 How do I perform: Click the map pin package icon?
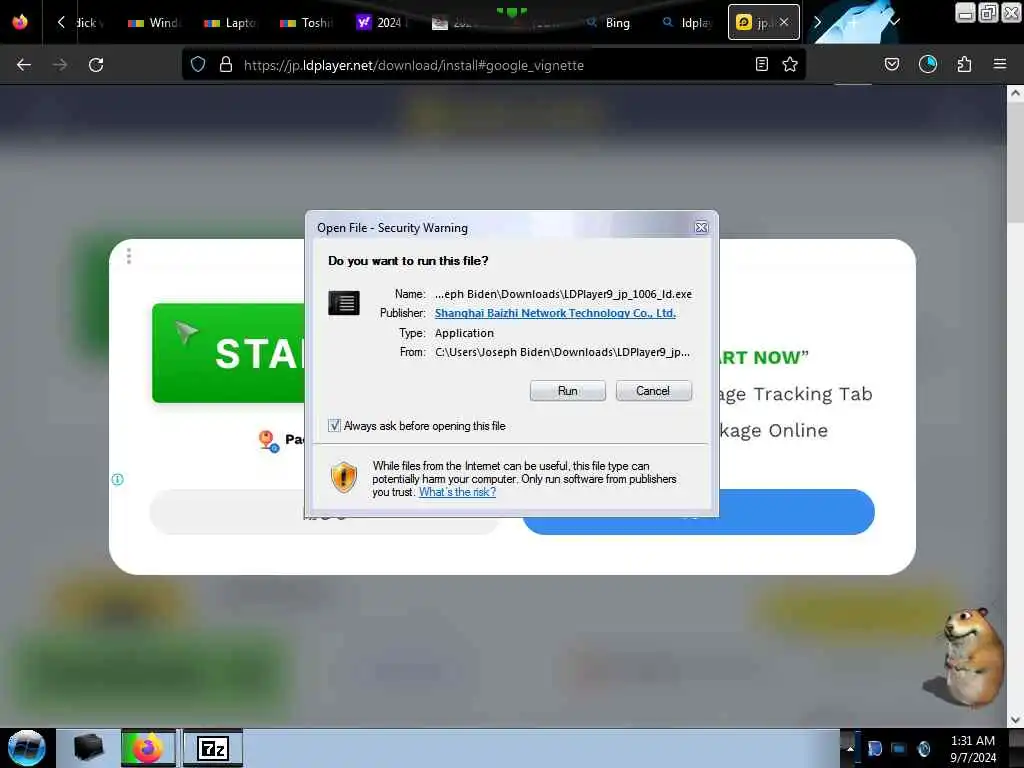click(x=268, y=441)
